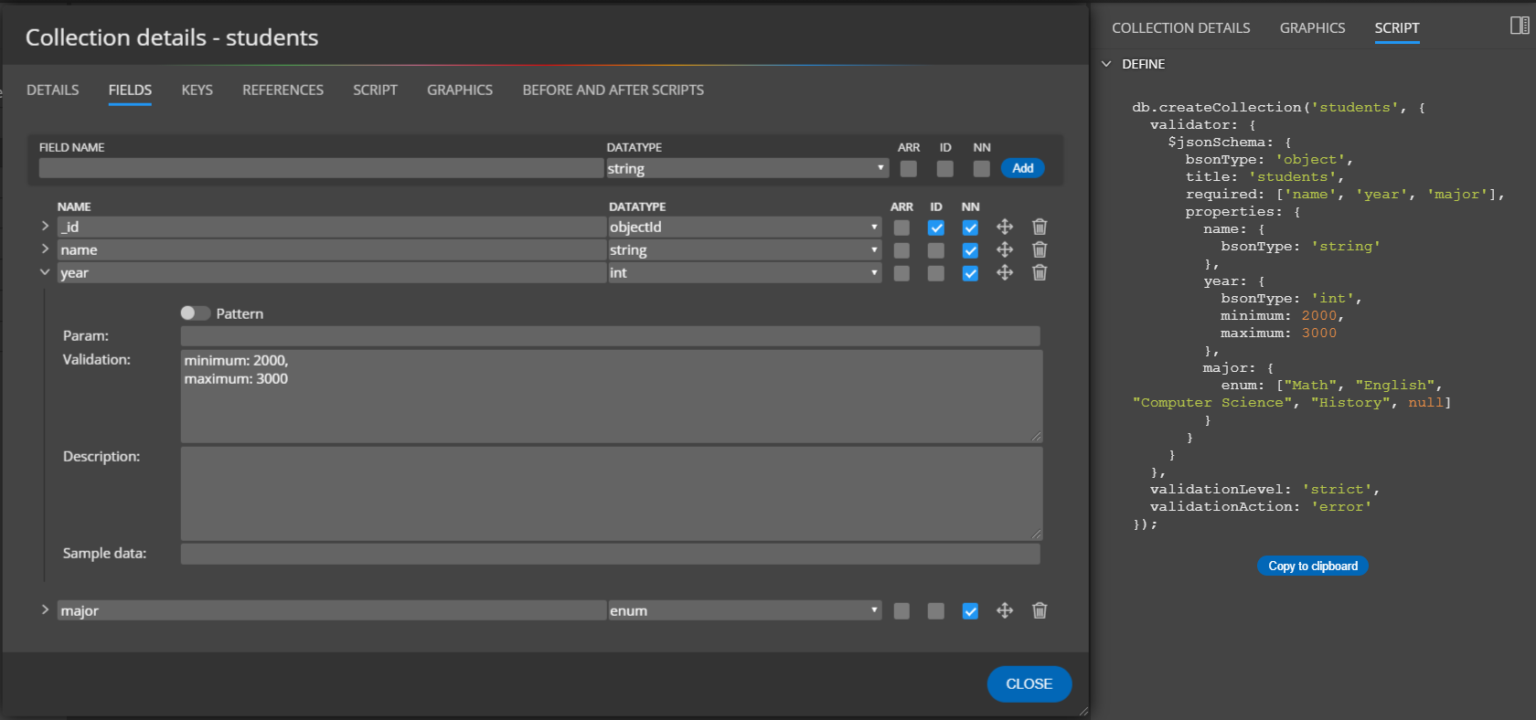Grab the move handle for _id field

[1005, 227]
